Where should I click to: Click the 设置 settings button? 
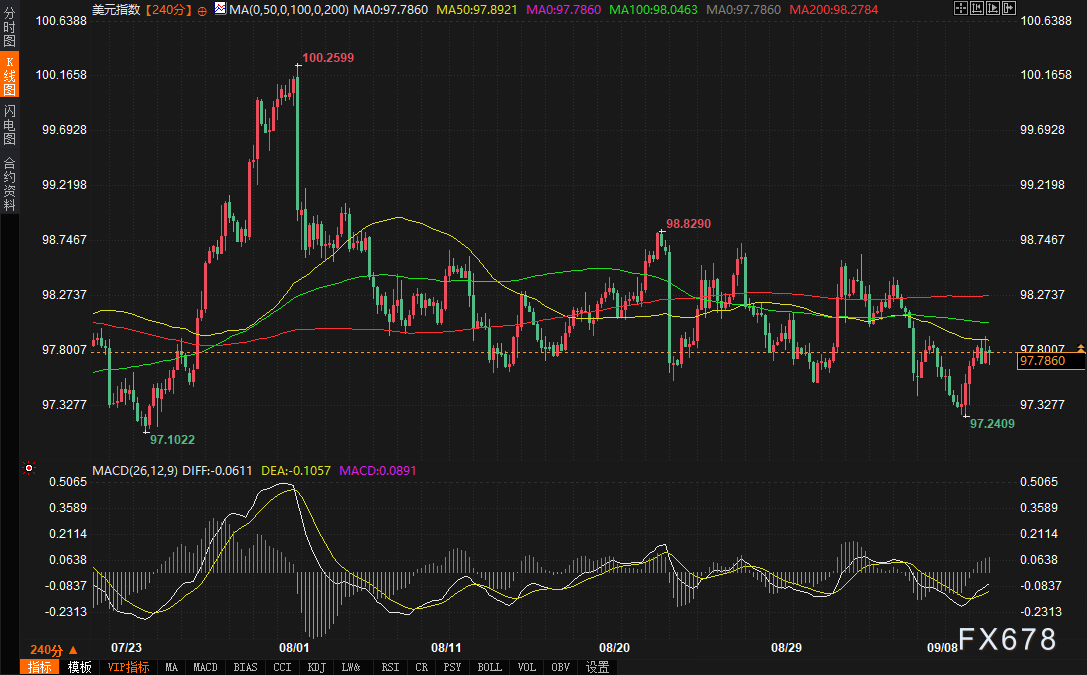(597, 667)
